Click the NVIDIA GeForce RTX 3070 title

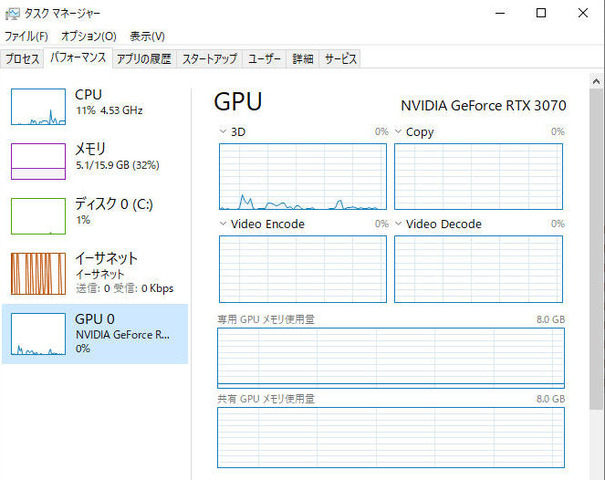483,105
